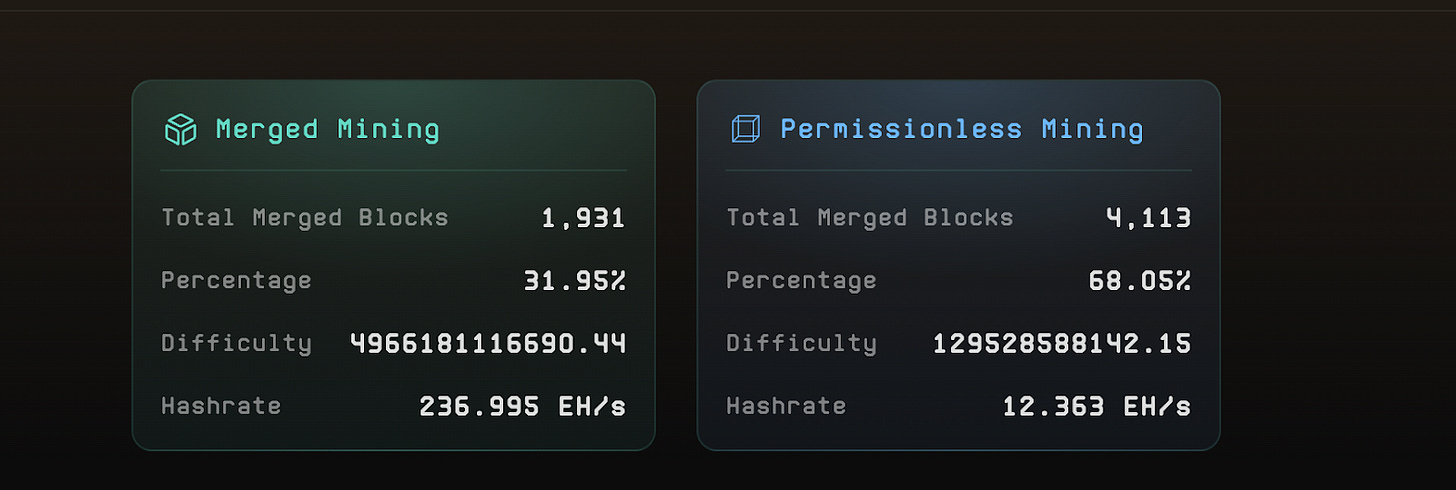Click Difficulty label in Merged Mining card
The image size is (1456, 490).
pos(236,344)
